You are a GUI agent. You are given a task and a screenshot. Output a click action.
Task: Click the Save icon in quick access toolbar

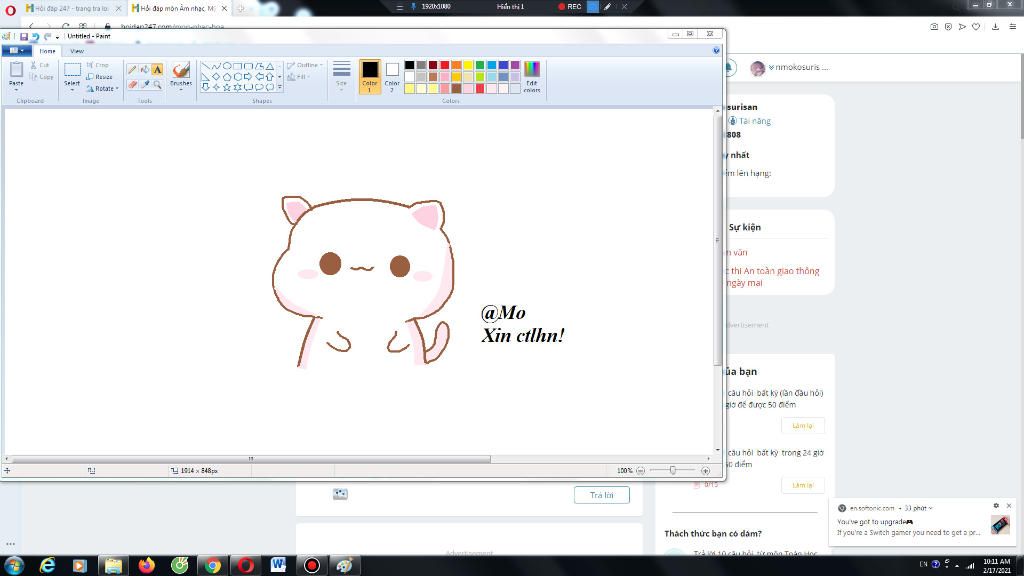pos(24,37)
